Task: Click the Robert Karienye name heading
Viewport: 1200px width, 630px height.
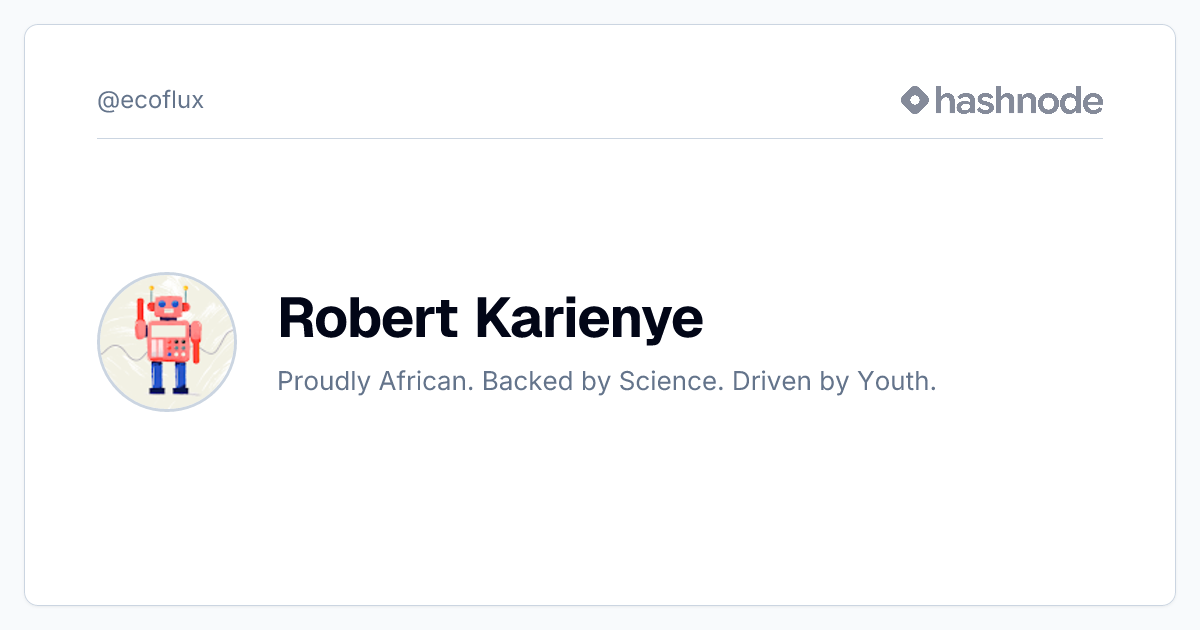Action: tap(490, 318)
